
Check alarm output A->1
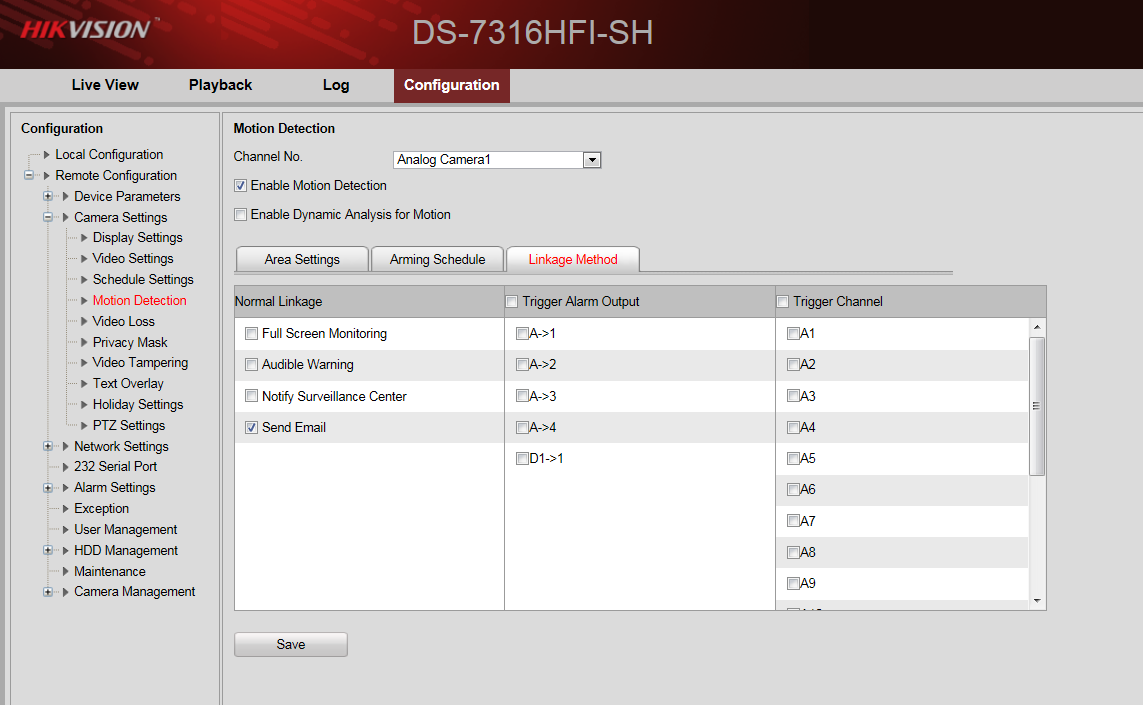click(522, 333)
